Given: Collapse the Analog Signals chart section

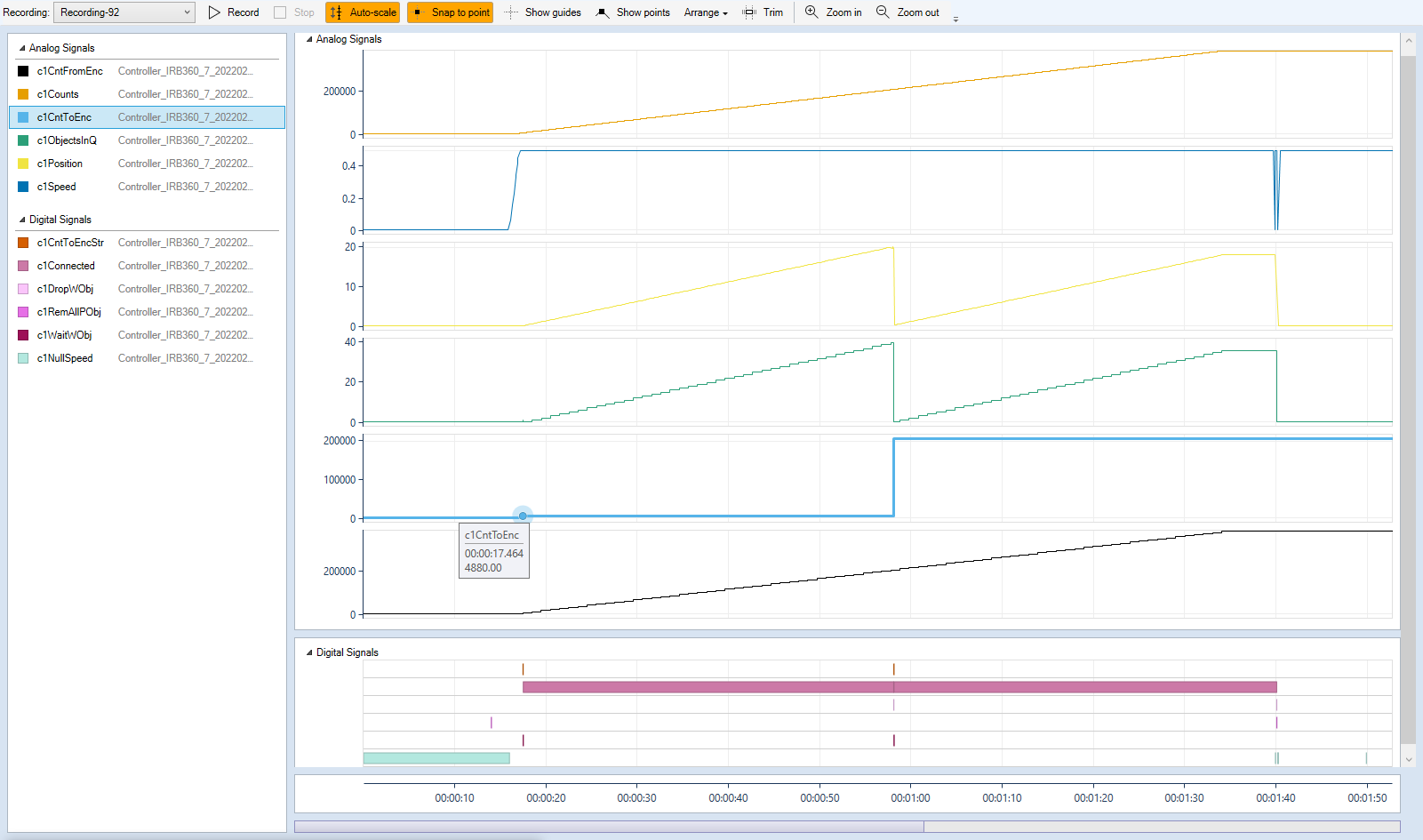Looking at the screenshot, I should [x=309, y=39].
